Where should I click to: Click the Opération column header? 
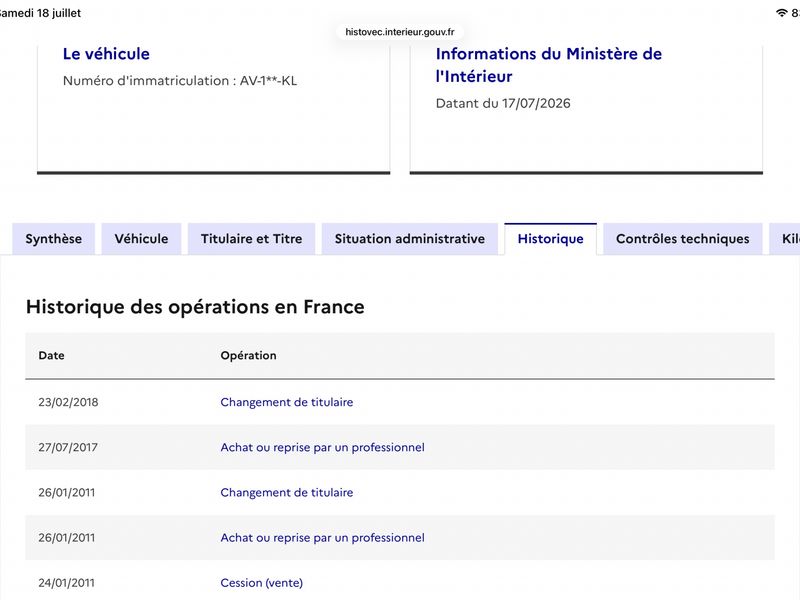point(248,356)
